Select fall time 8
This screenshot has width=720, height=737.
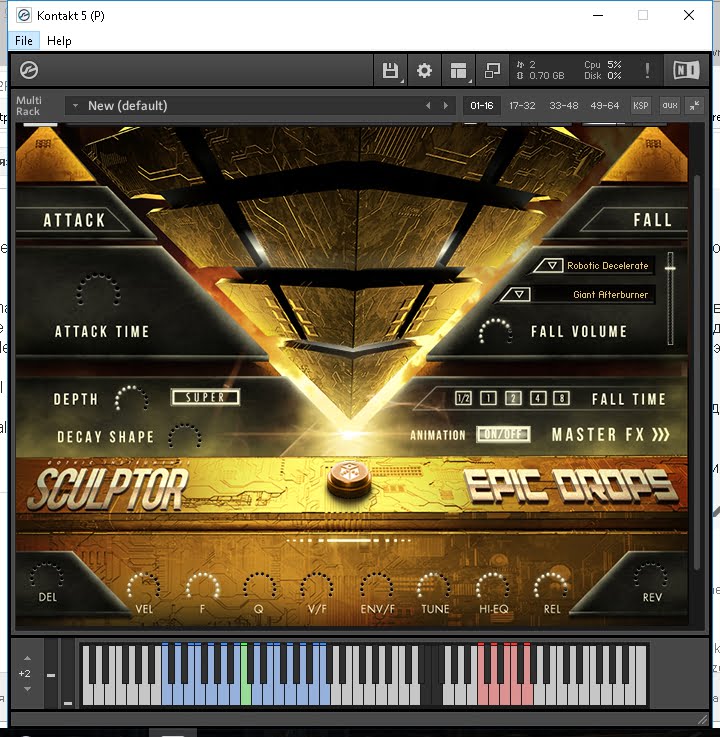pyautogui.click(x=562, y=399)
